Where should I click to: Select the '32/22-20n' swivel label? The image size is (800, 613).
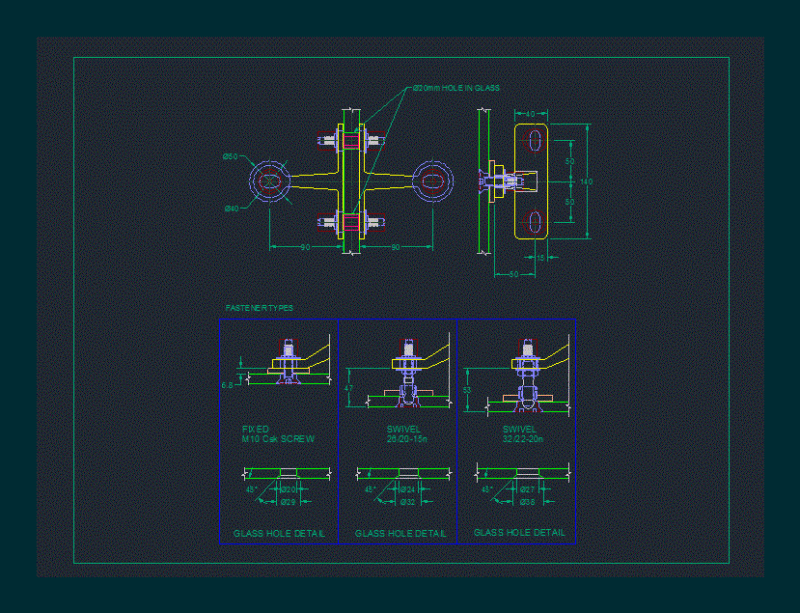[523, 439]
